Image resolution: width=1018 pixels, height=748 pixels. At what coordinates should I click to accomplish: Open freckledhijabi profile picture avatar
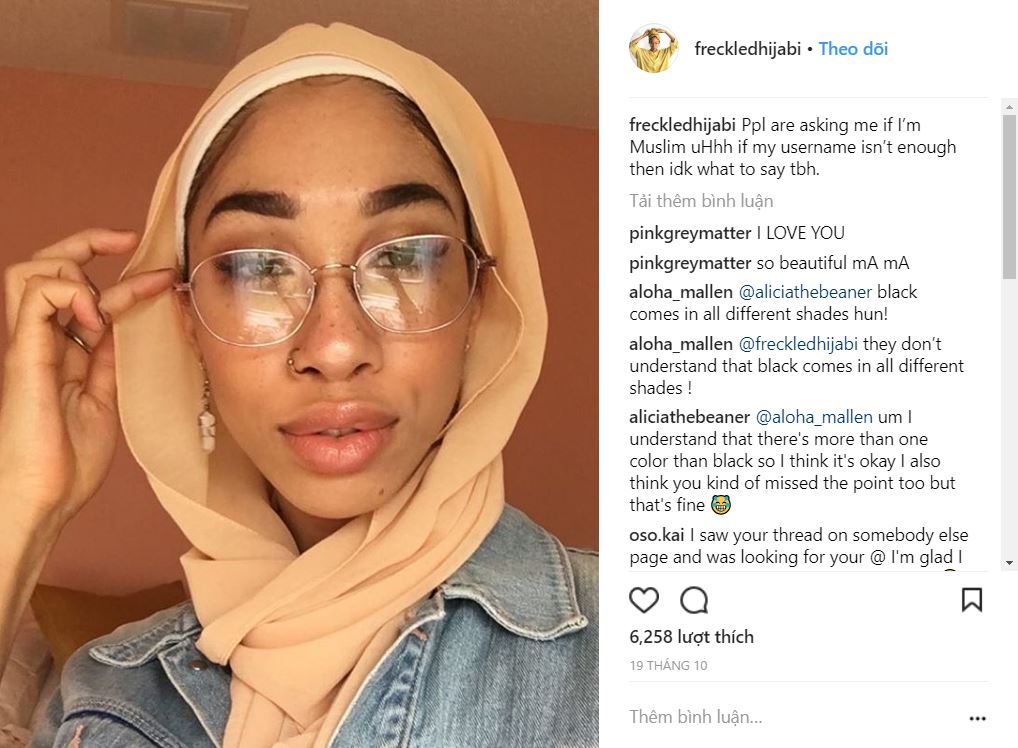tap(654, 49)
